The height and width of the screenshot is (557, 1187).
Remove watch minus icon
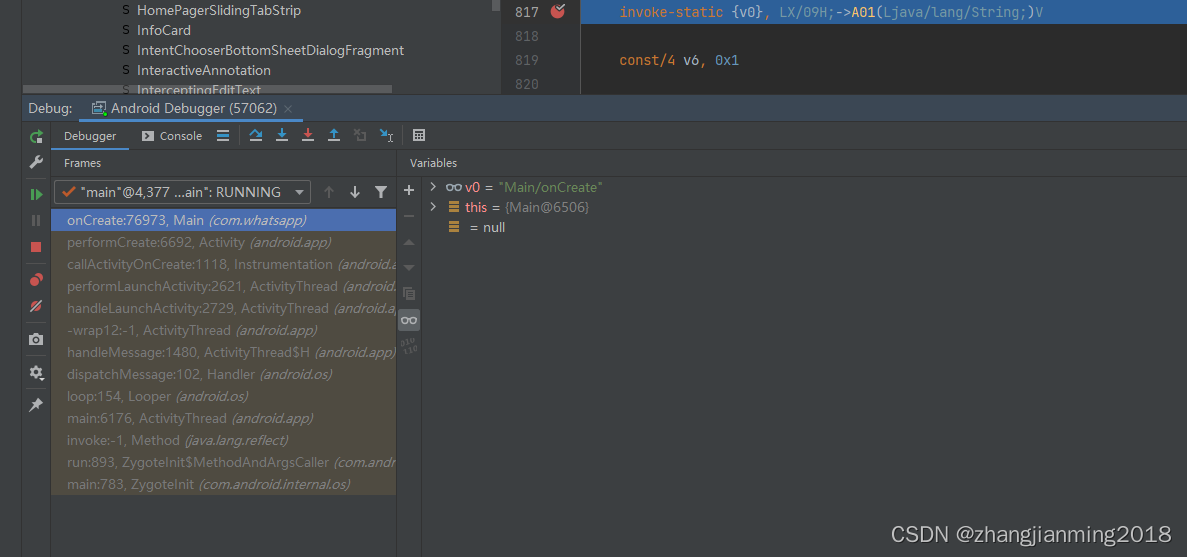409,216
